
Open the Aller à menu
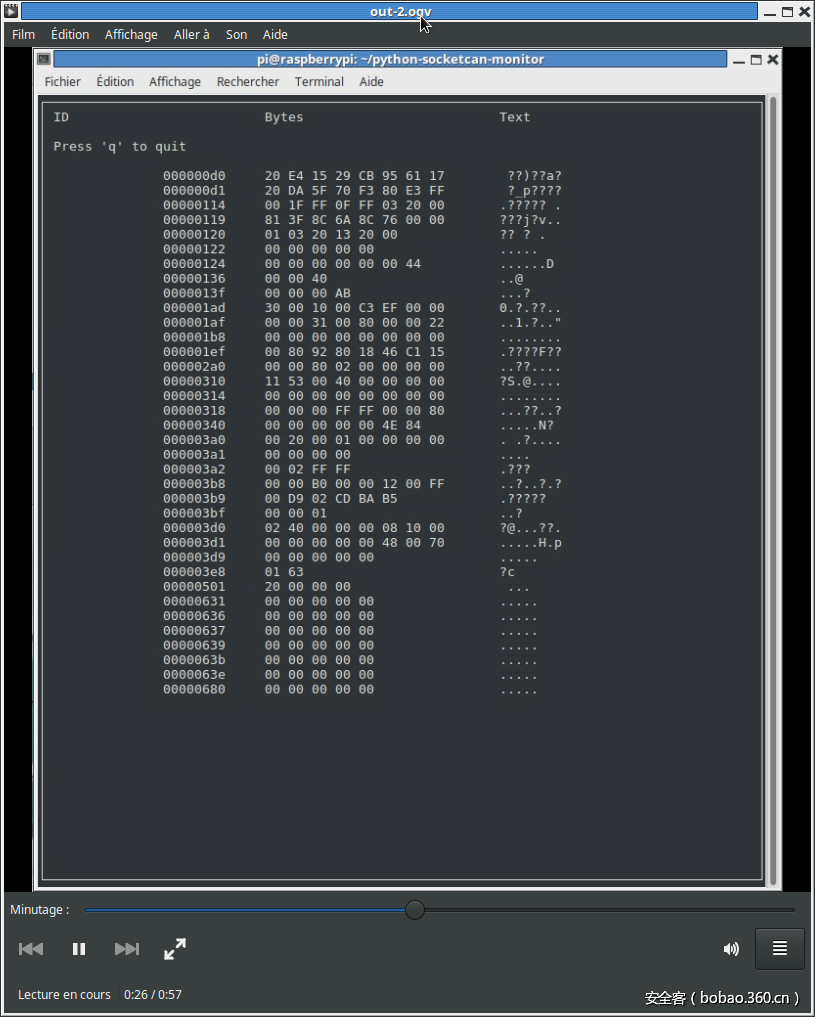pyautogui.click(x=191, y=34)
